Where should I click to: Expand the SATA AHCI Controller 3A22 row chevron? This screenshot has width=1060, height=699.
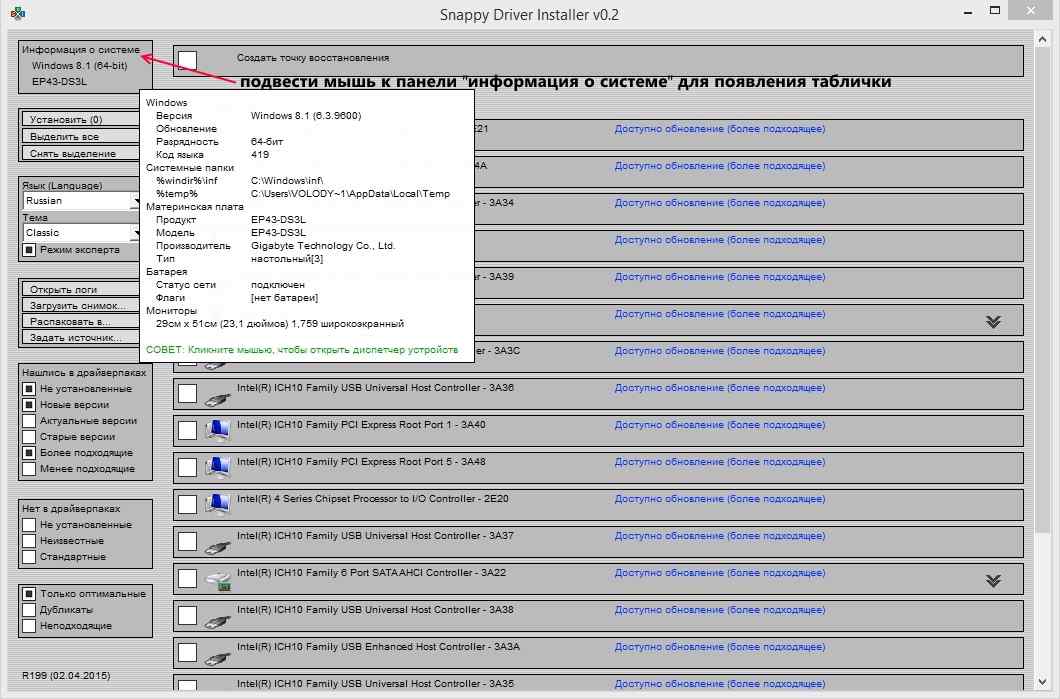coord(993,581)
